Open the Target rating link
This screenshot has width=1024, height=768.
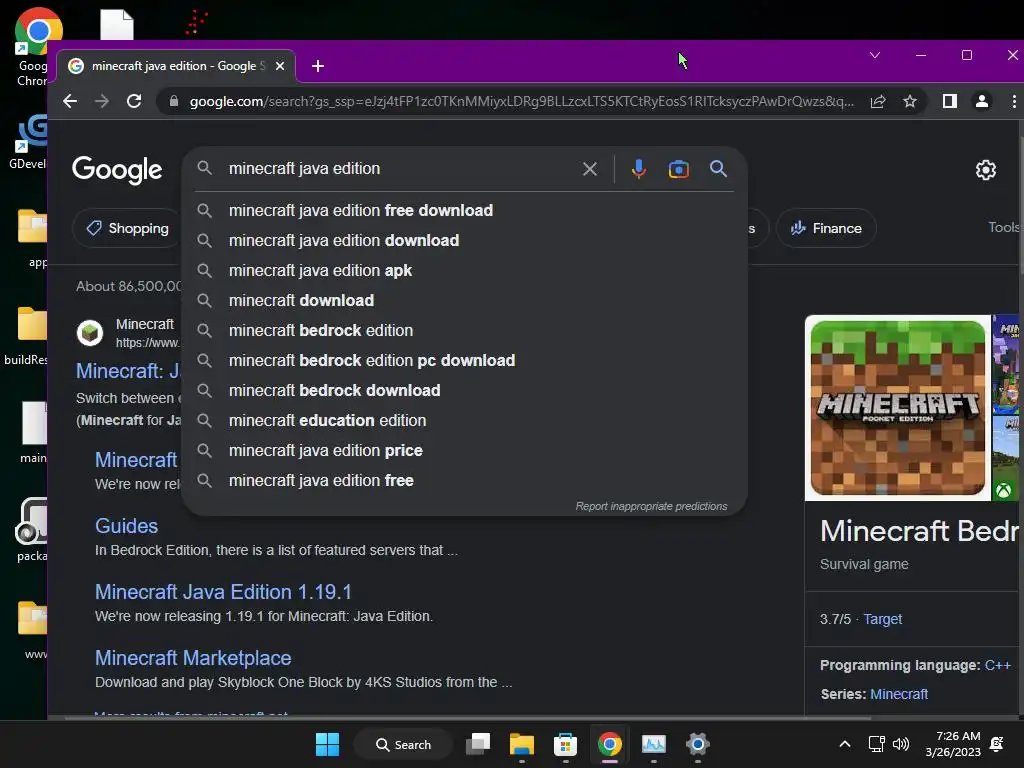(x=882, y=619)
